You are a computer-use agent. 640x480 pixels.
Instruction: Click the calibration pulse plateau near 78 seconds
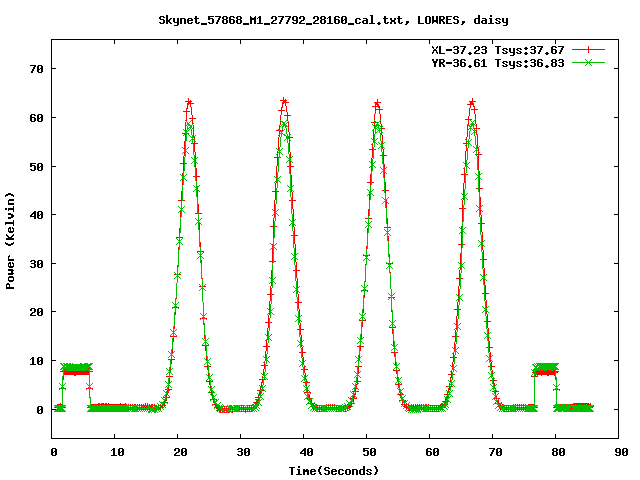coord(545,369)
